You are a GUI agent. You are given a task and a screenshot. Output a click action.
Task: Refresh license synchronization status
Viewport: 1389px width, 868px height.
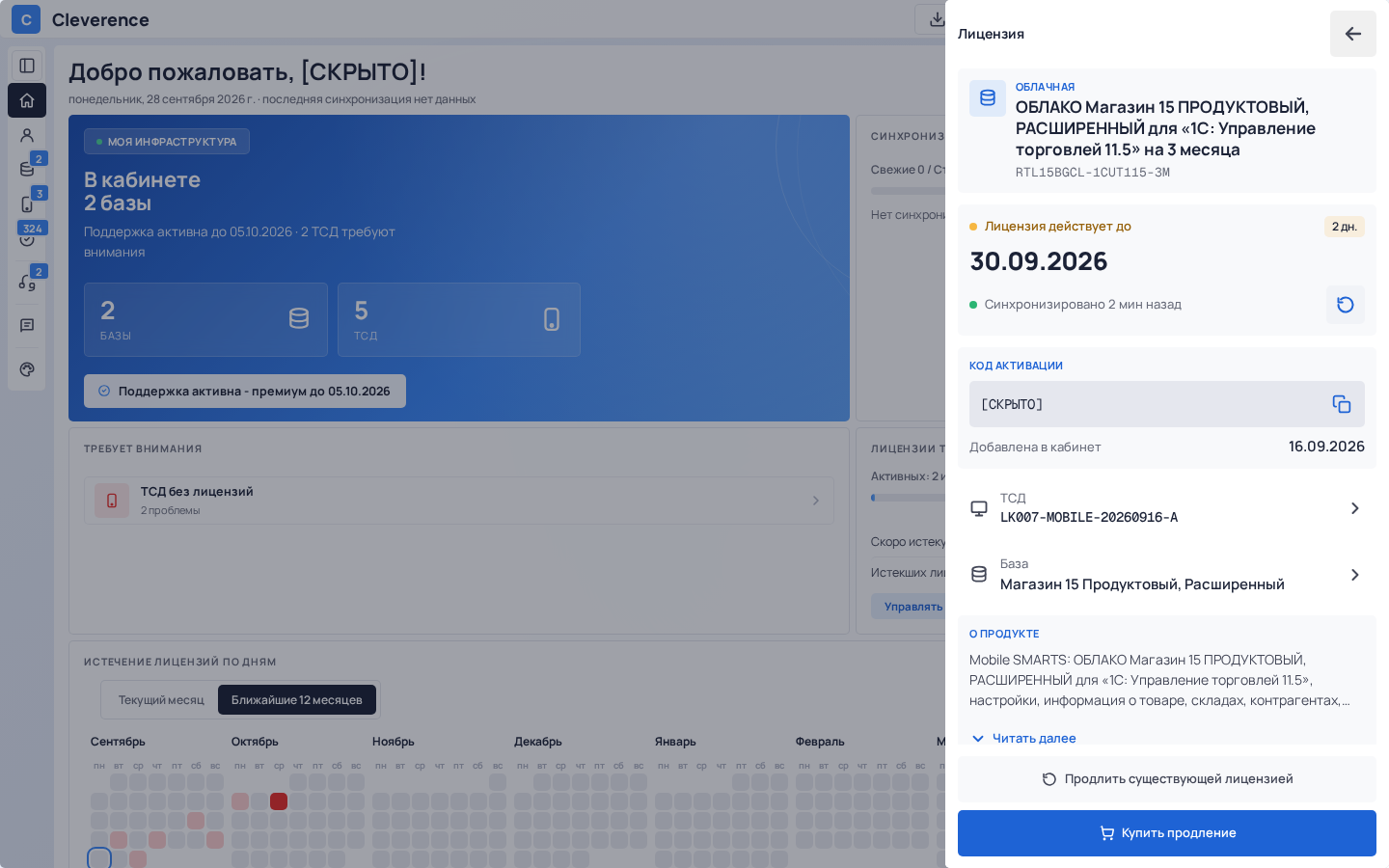(1346, 305)
